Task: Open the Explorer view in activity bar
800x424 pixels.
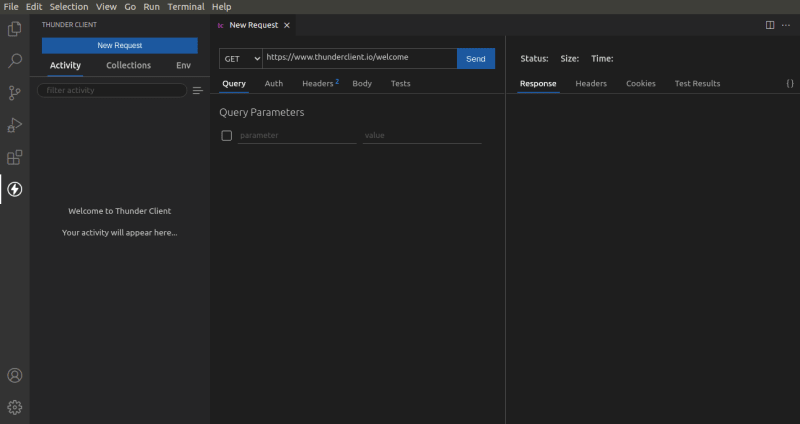Action: tap(15, 29)
